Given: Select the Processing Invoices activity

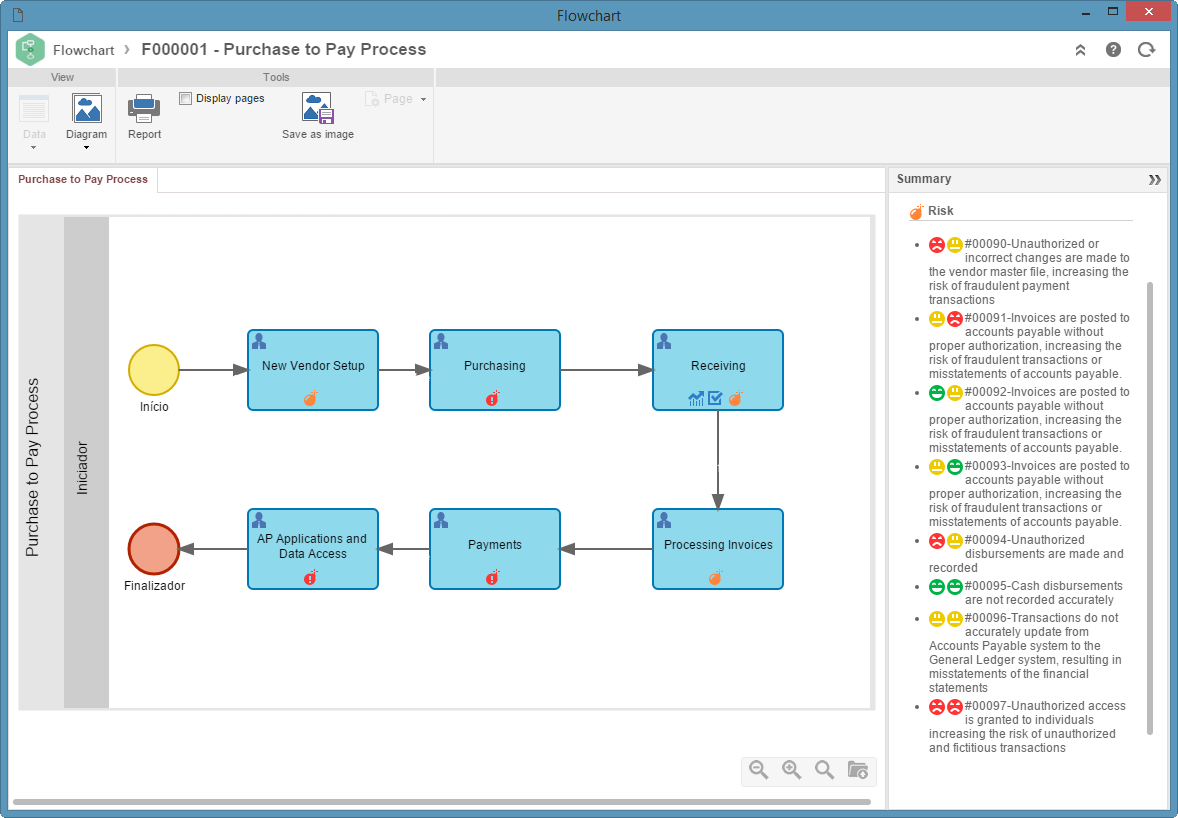Looking at the screenshot, I should (x=717, y=549).
